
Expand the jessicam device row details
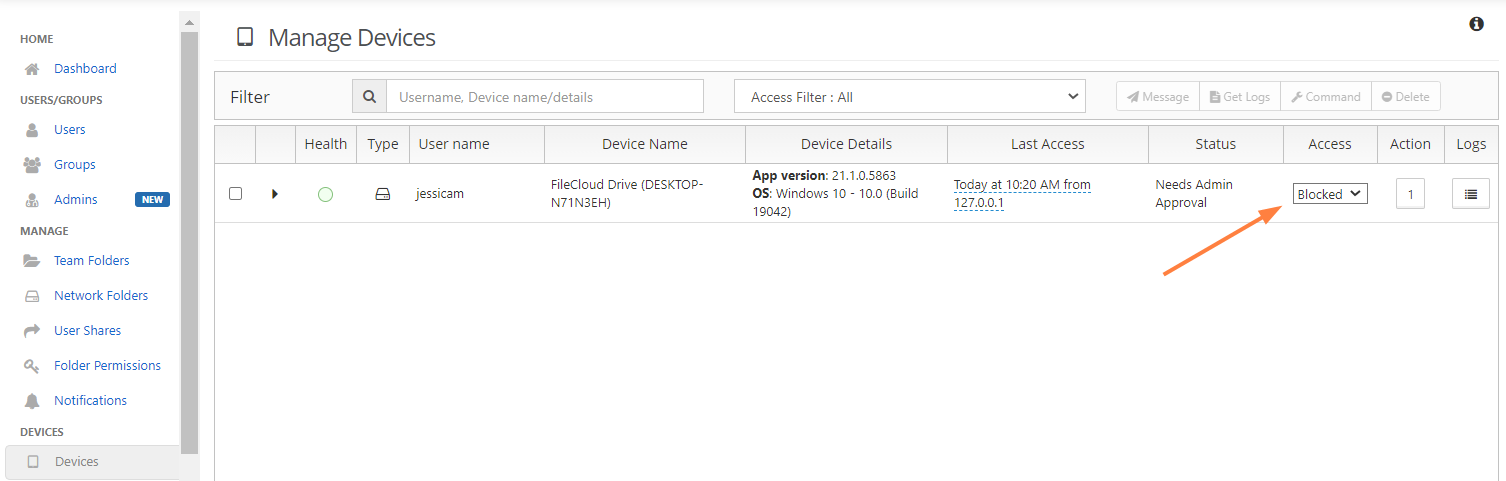click(x=274, y=194)
